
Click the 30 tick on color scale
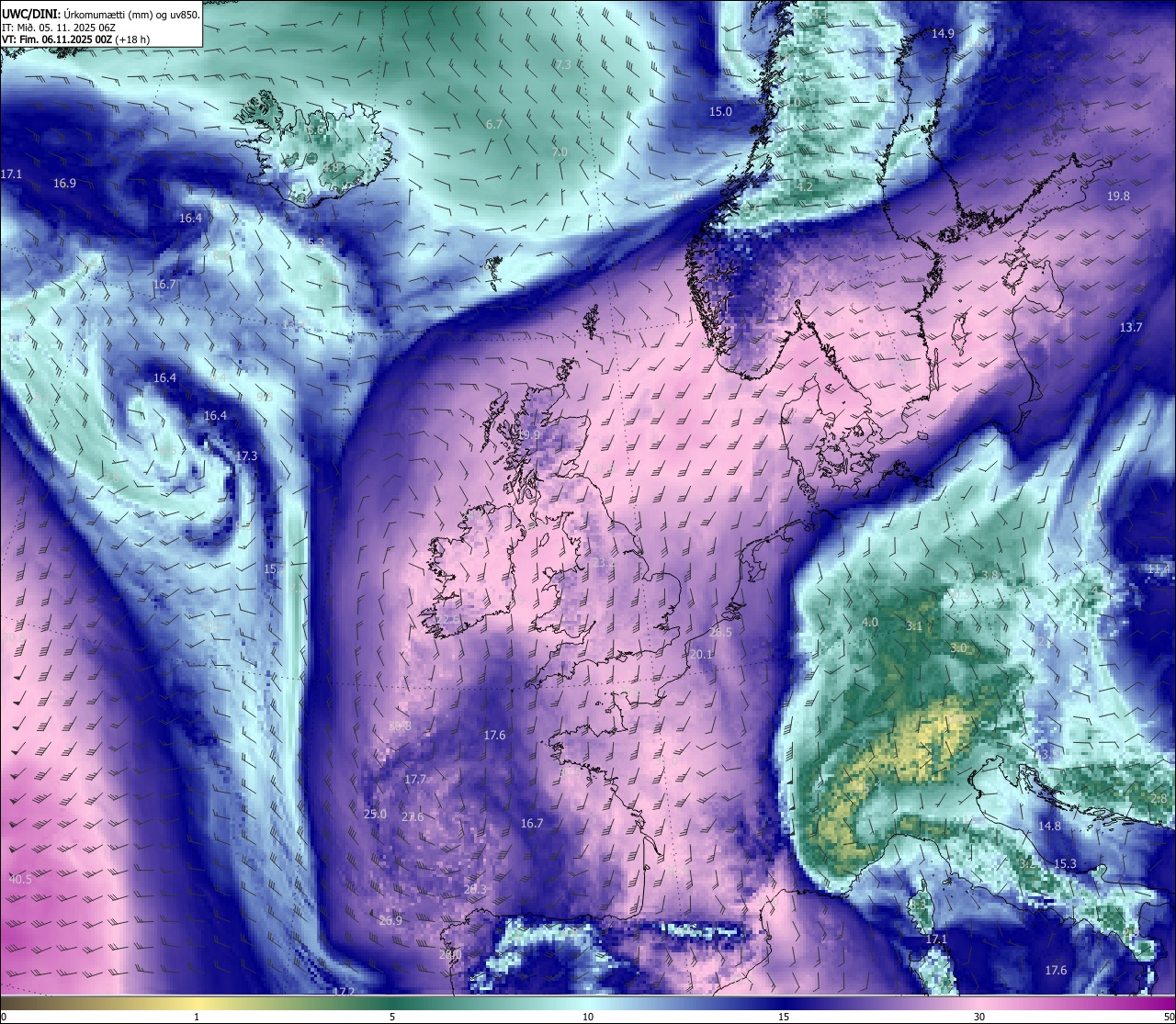(x=979, y=1017)
